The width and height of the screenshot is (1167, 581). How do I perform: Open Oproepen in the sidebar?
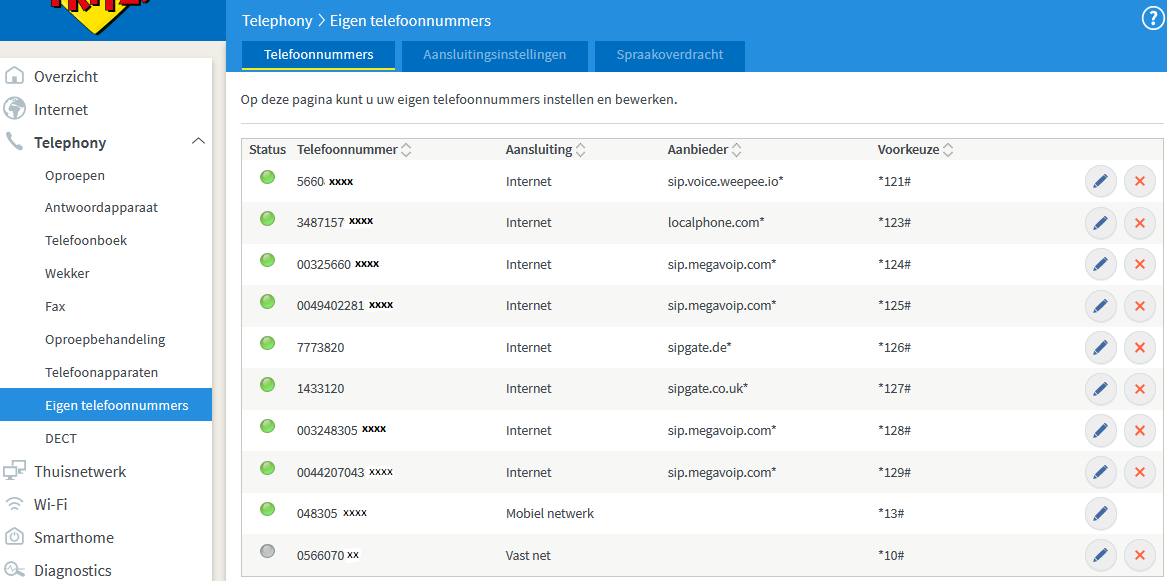(x=75, y=175)
